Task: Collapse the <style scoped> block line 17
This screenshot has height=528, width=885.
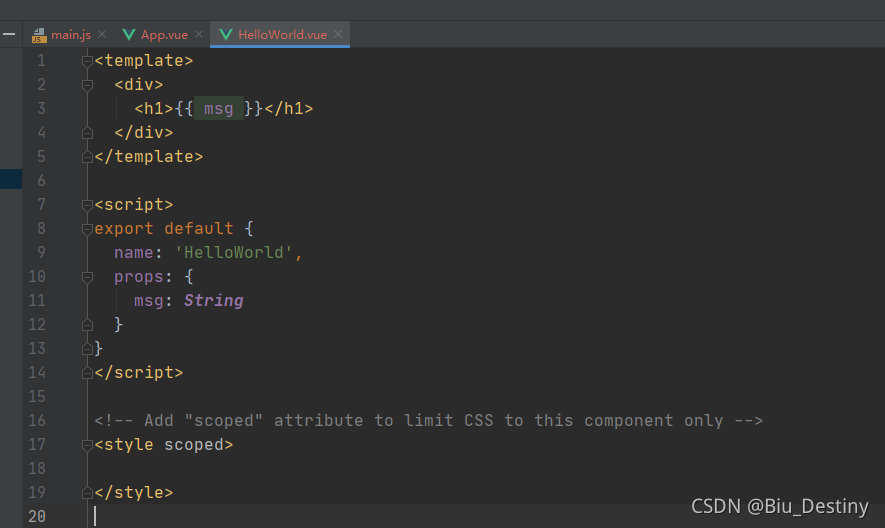Action: pos(87,446)
